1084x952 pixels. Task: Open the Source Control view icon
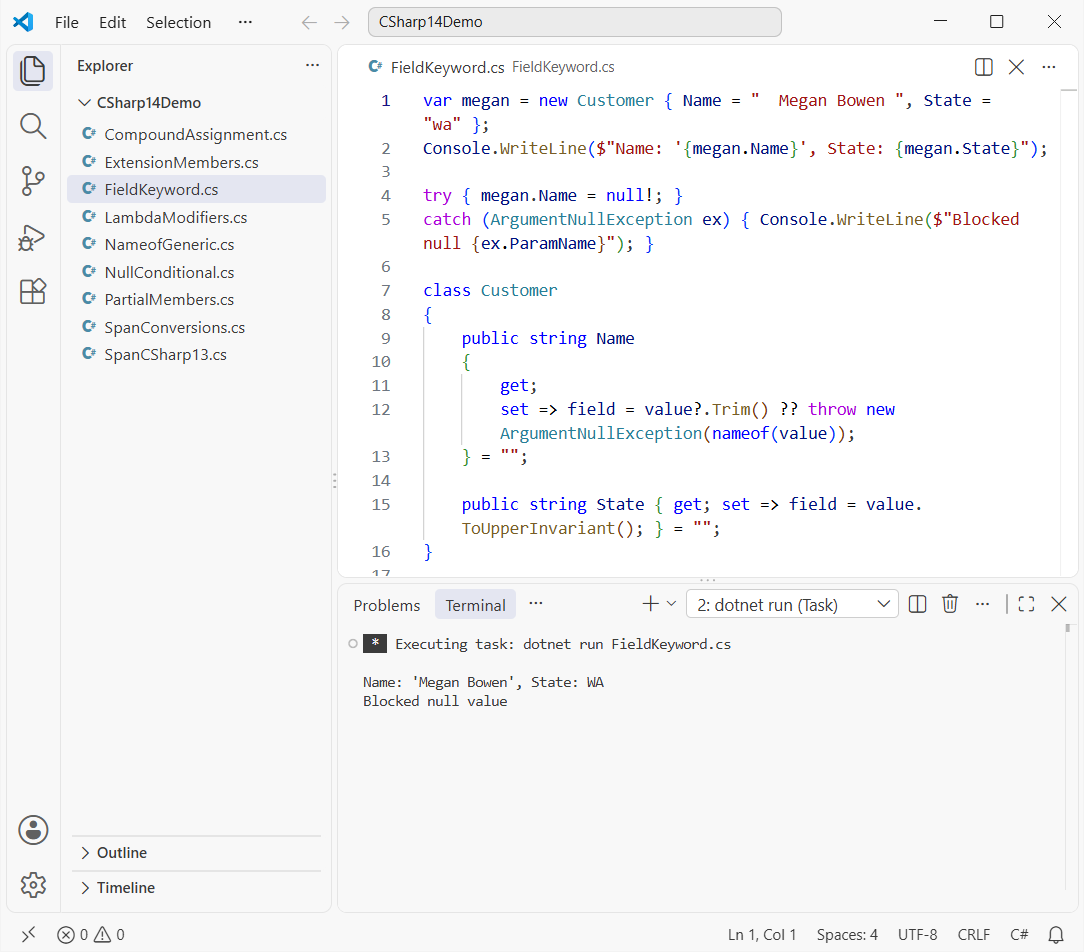point(32,181)
